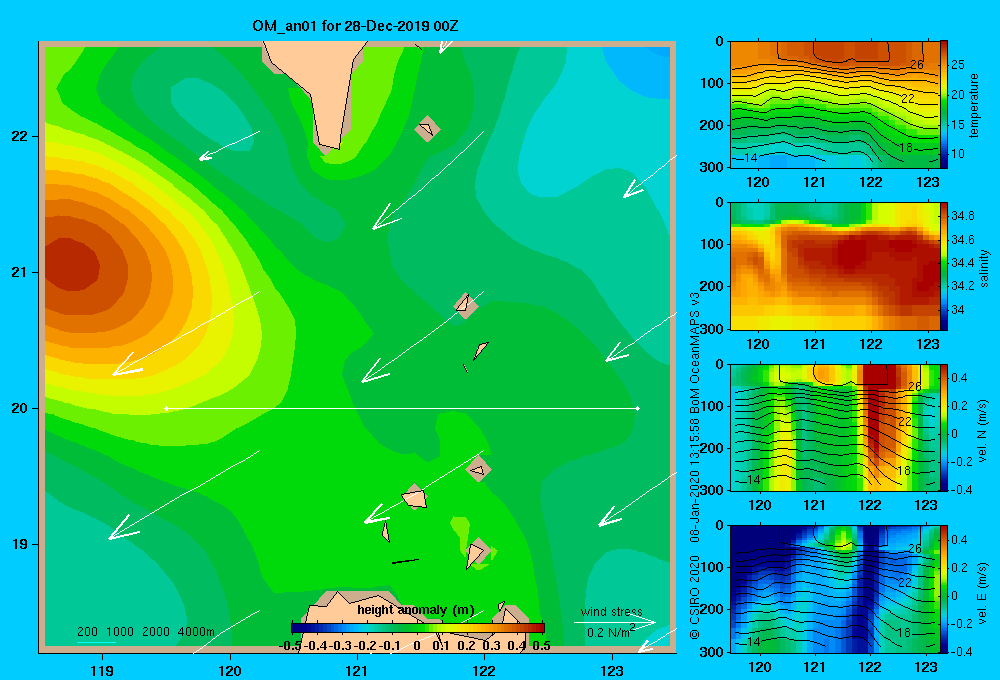This screenshot has width=1000, height=680.
Task: Click longitude label '120' under main map
Action: click(x=230, y=670)
